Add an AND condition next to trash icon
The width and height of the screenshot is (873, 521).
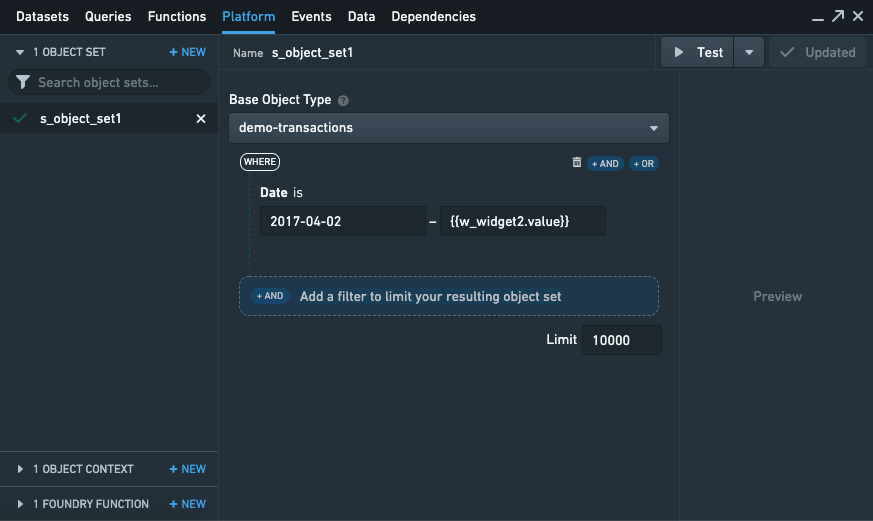[605, 164]
